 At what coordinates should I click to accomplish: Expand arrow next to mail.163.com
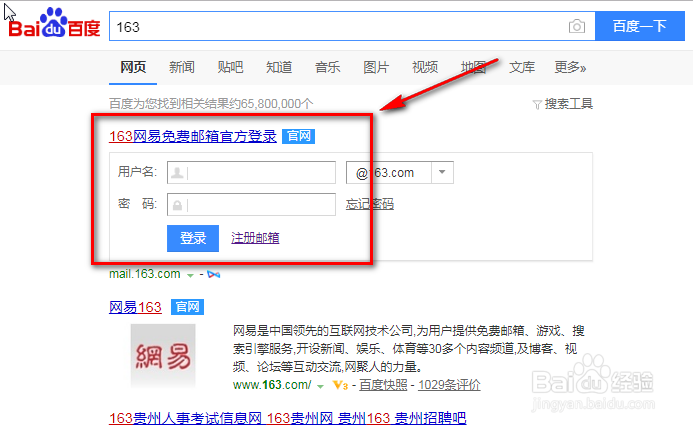pyautogui.click(x=190, y=275)
